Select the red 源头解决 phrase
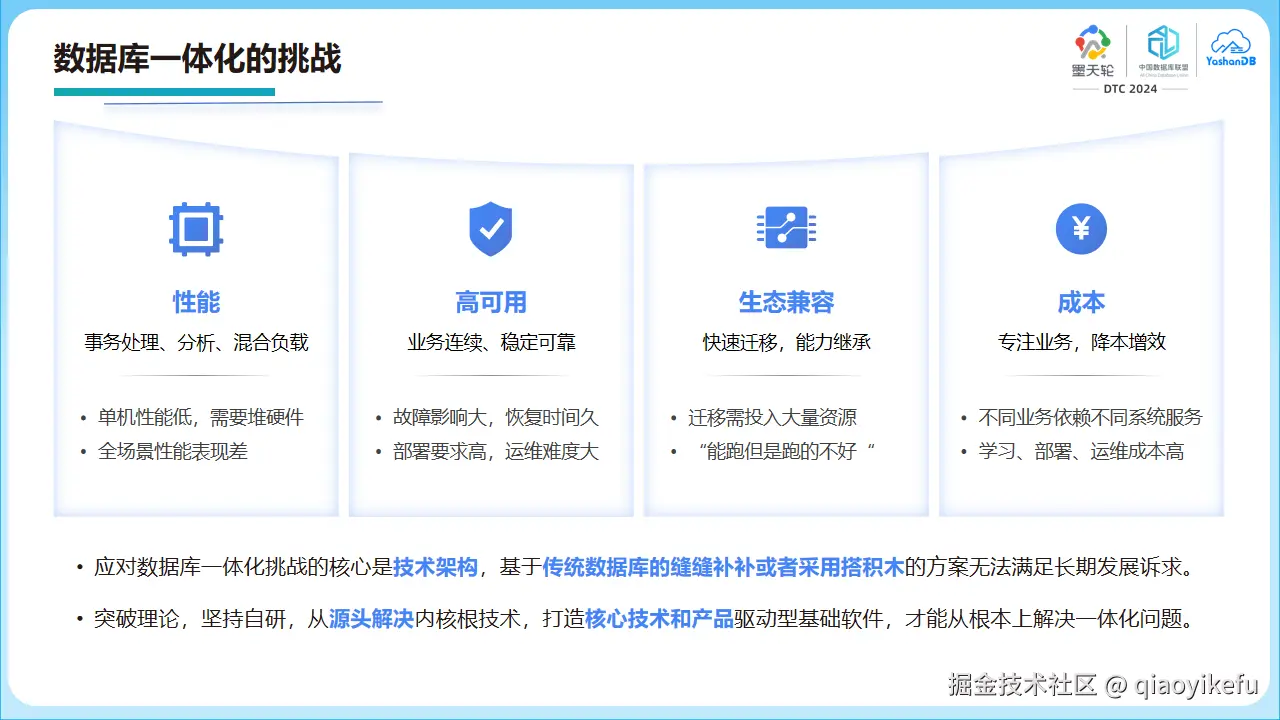The width and height of the screenshot is (1280, 720). tap(371, 618)
